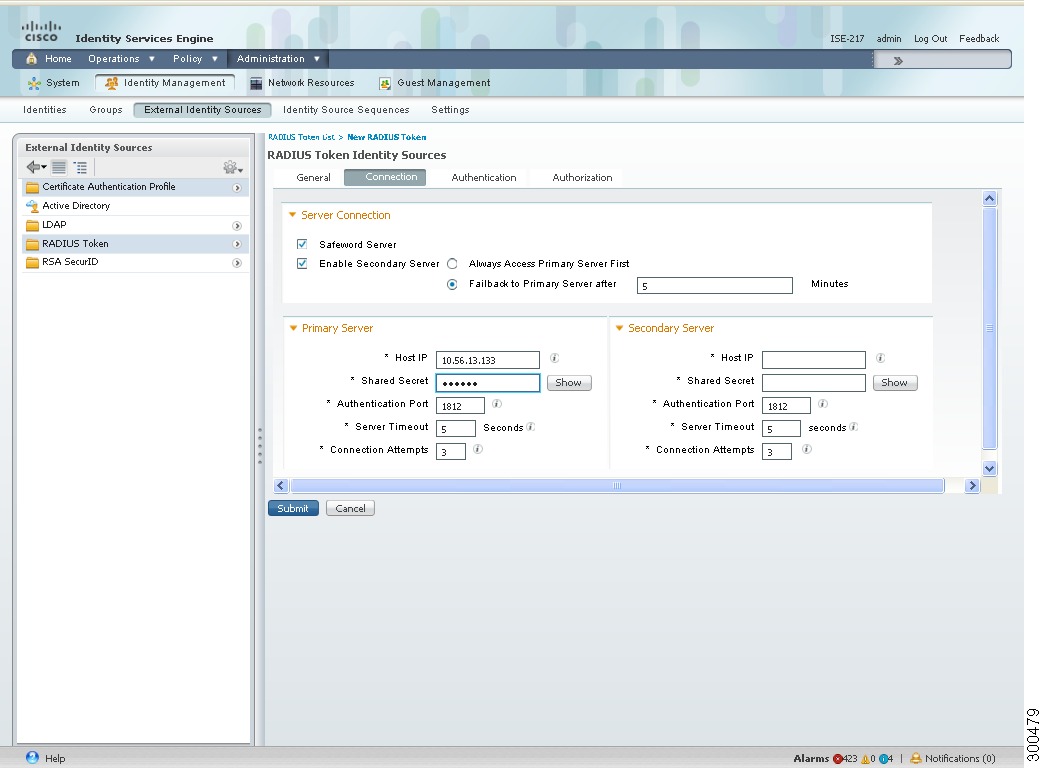This screenshot has height=768, width=1044.
Task: Click the Network Resources icon
Action: pos(256,83)
